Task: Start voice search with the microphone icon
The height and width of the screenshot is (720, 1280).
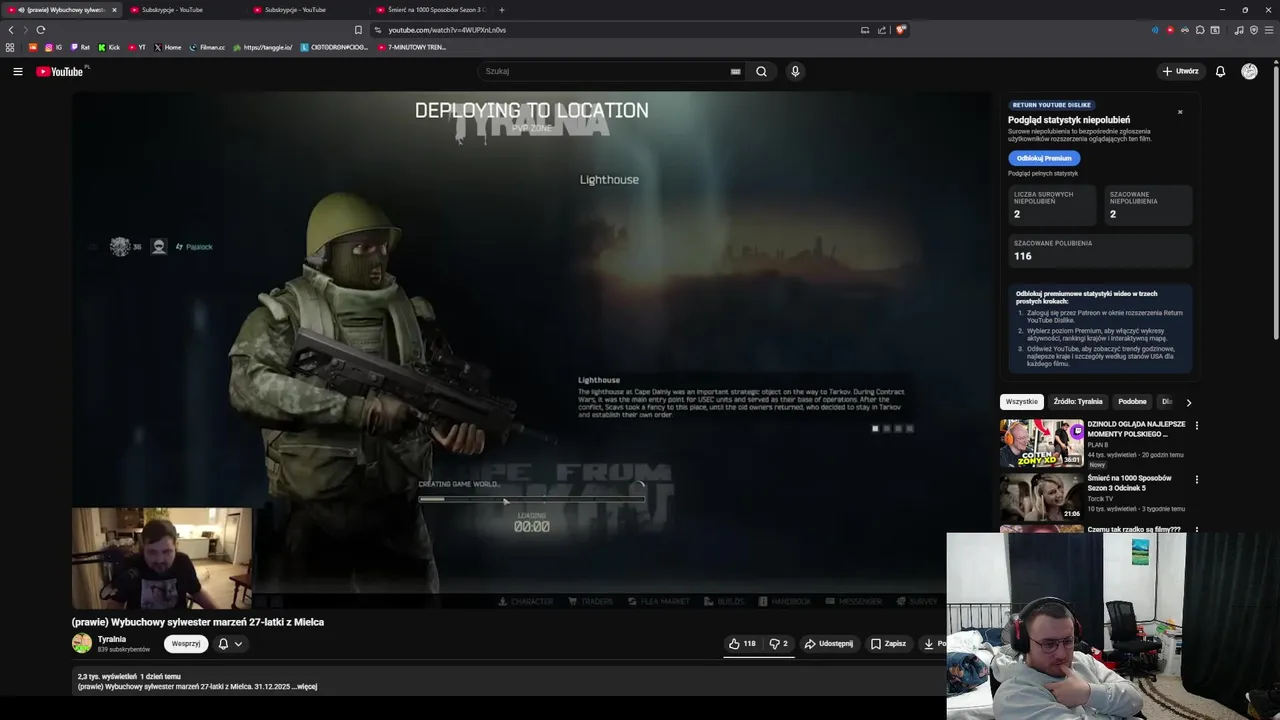Action: 795,71
